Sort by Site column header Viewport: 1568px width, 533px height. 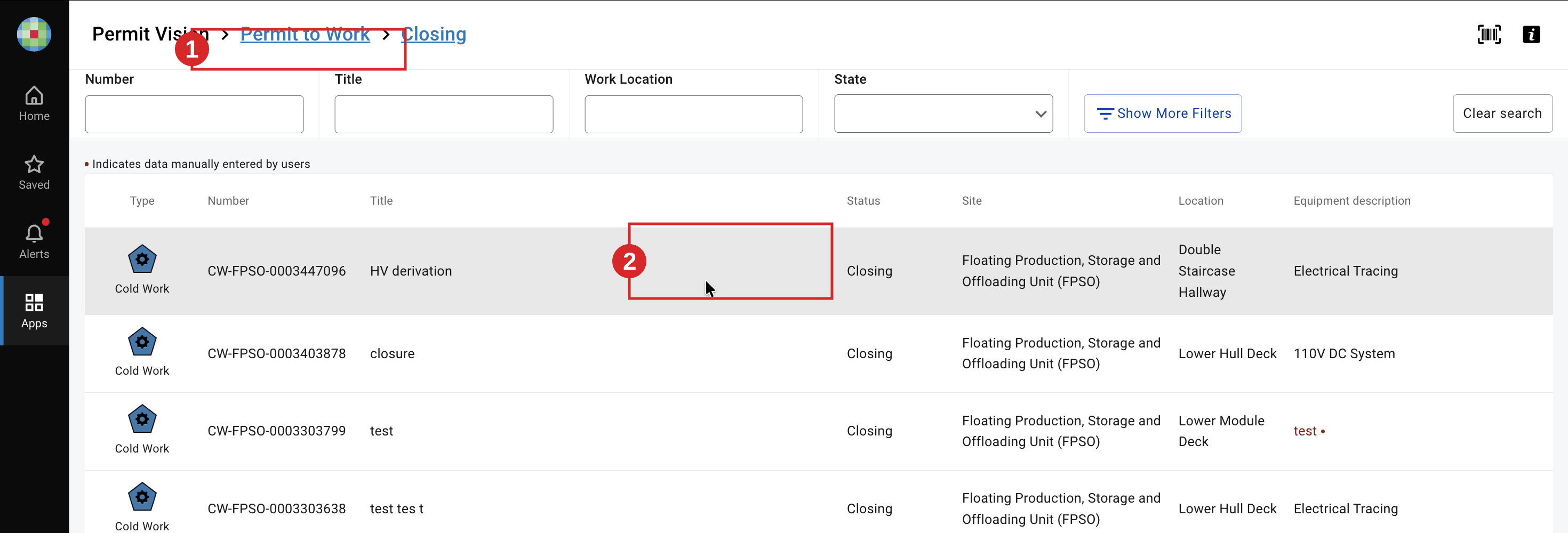click(972, 201)
